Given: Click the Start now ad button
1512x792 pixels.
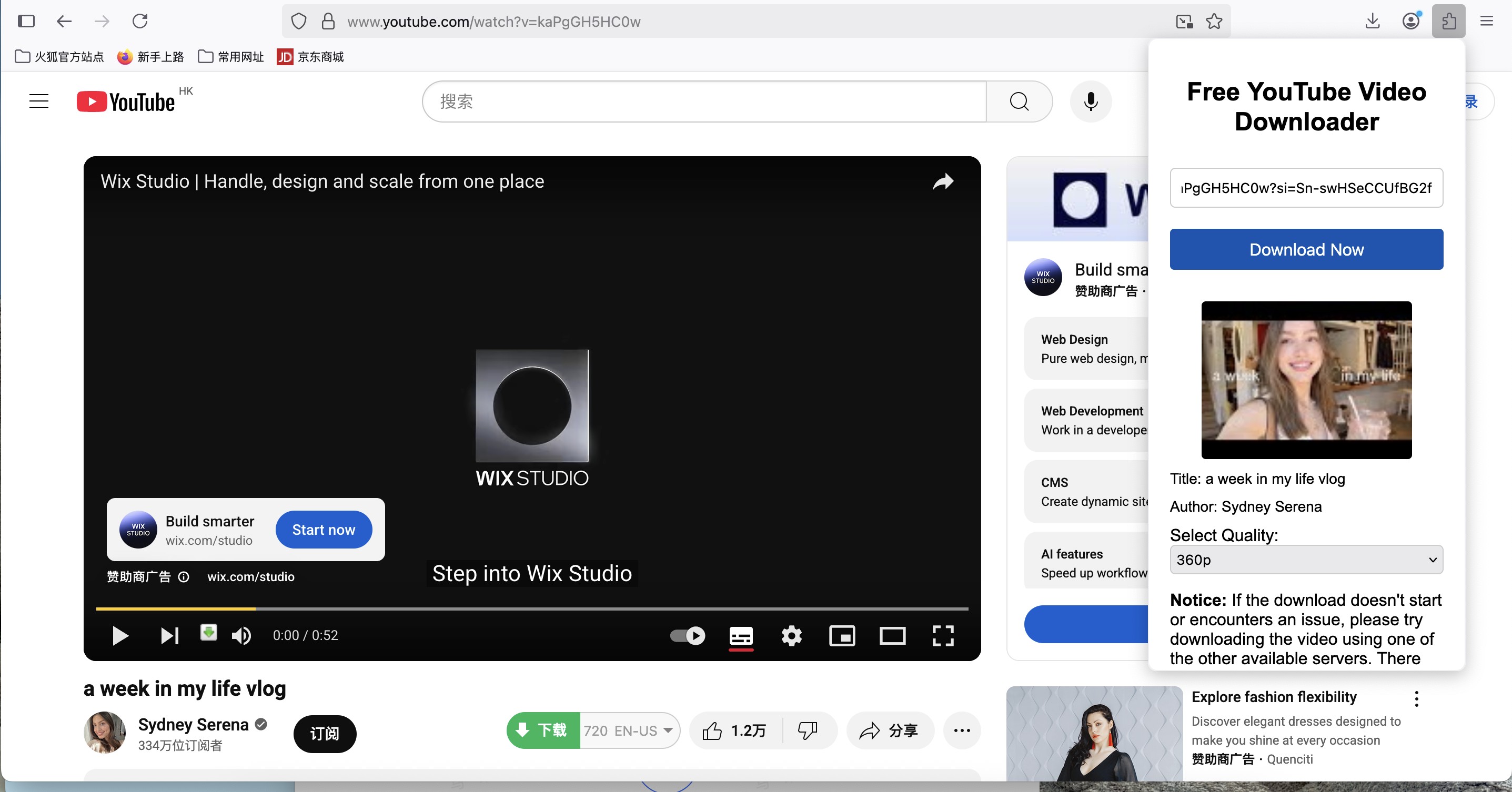Looking at the screenshot, I should pyautogui.click(x=324, y=530).
